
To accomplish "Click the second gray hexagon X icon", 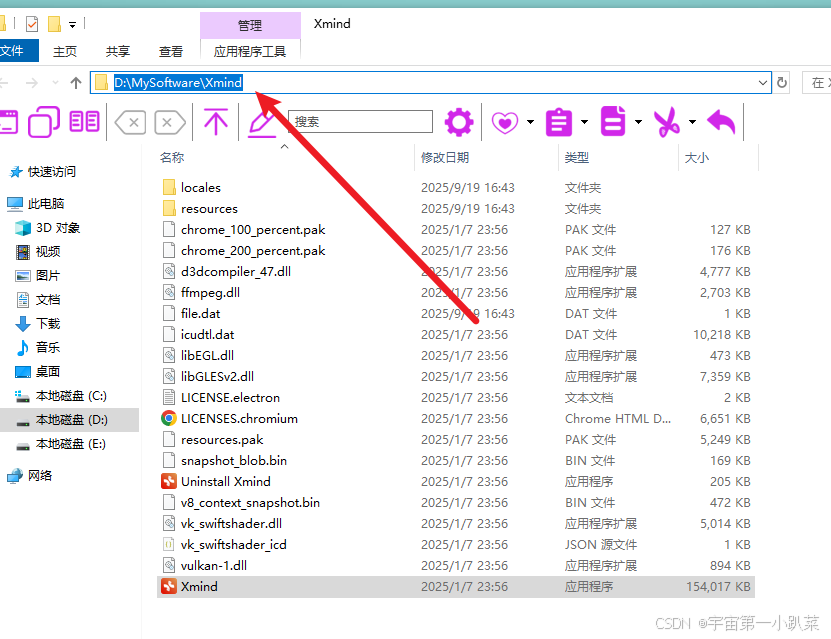I will pyautogui.click(x=170, y=122).
